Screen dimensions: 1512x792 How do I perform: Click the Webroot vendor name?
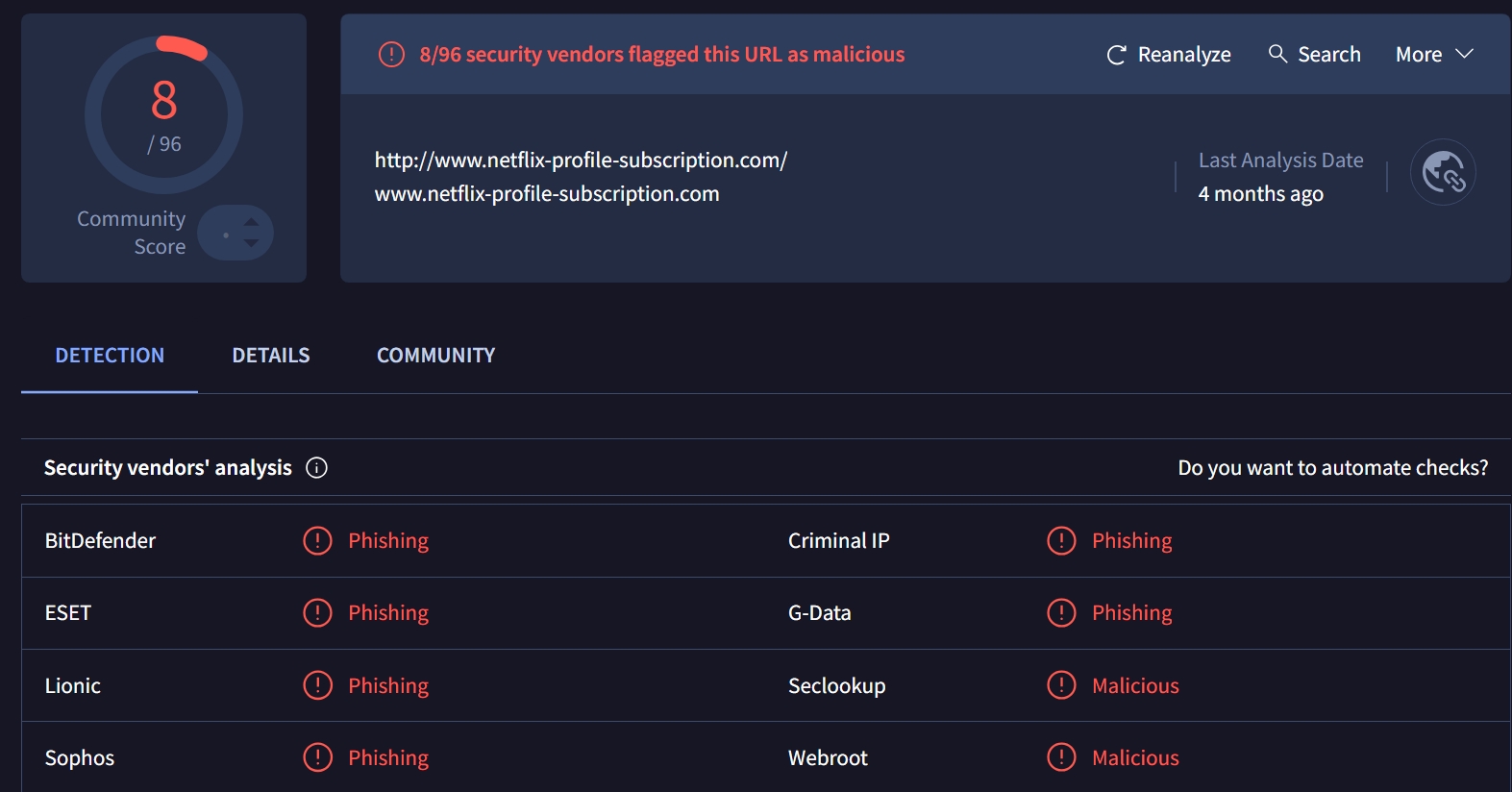coord(828,758)
